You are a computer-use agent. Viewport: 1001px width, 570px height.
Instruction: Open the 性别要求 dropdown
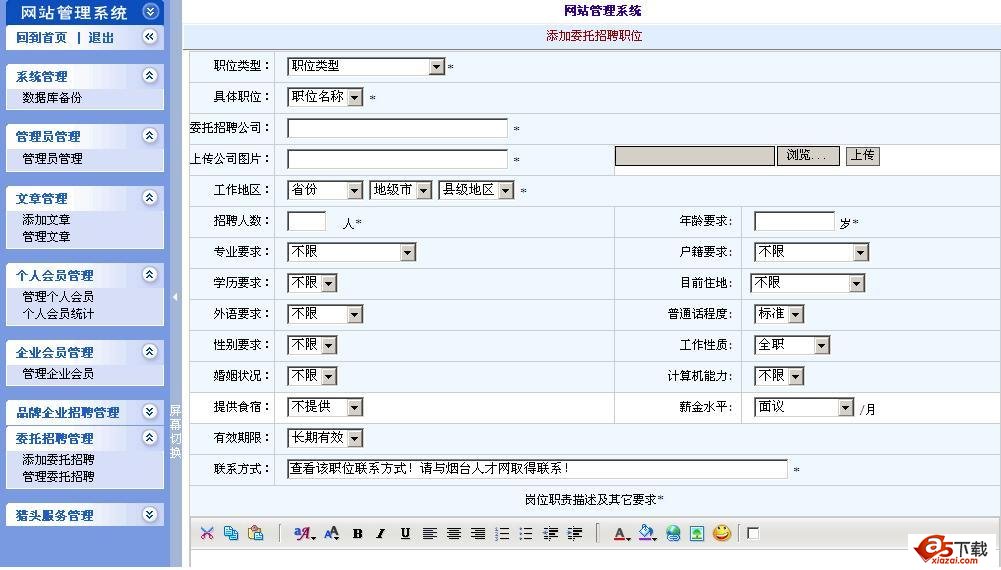pos(312,345)
